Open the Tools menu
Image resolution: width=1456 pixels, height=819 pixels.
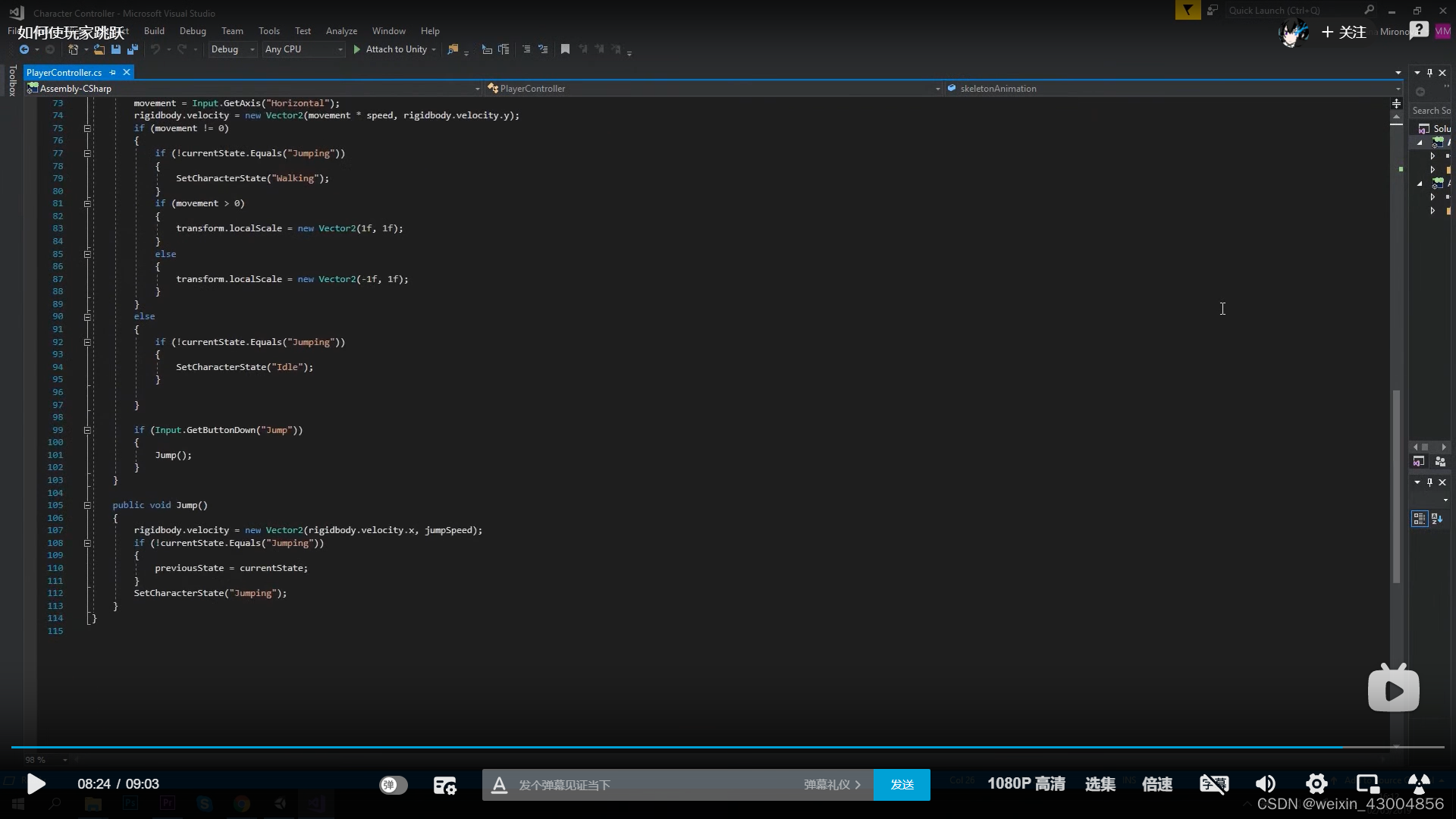tap(269, 31)
